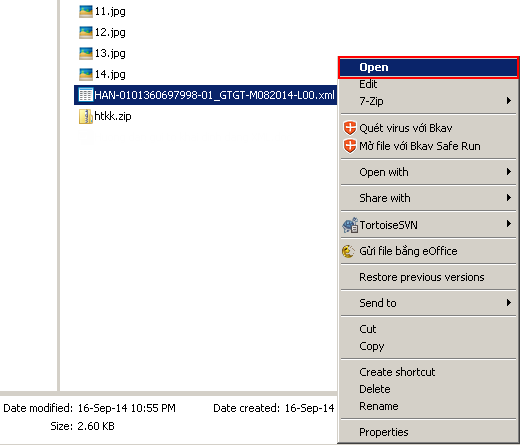Click the Bkav shield icon for Quét virus
Viewport: 520px width, 445px height.
tap(350, 128)
